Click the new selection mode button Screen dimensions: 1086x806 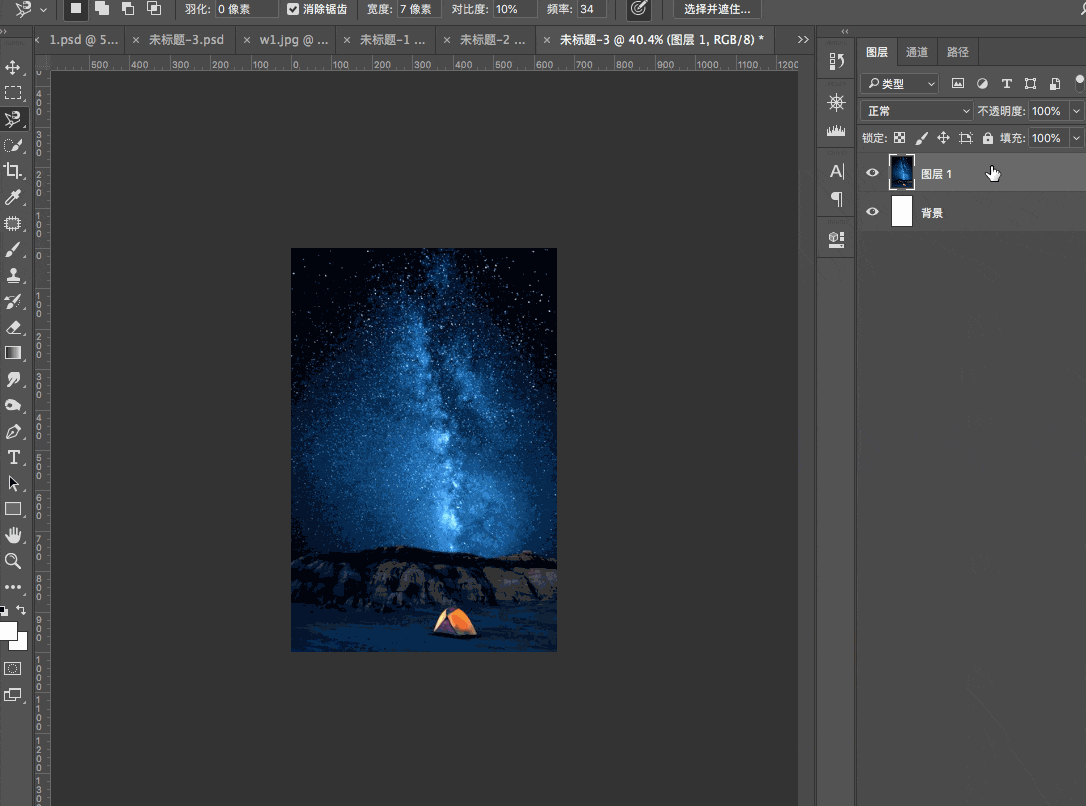(75, 9)
